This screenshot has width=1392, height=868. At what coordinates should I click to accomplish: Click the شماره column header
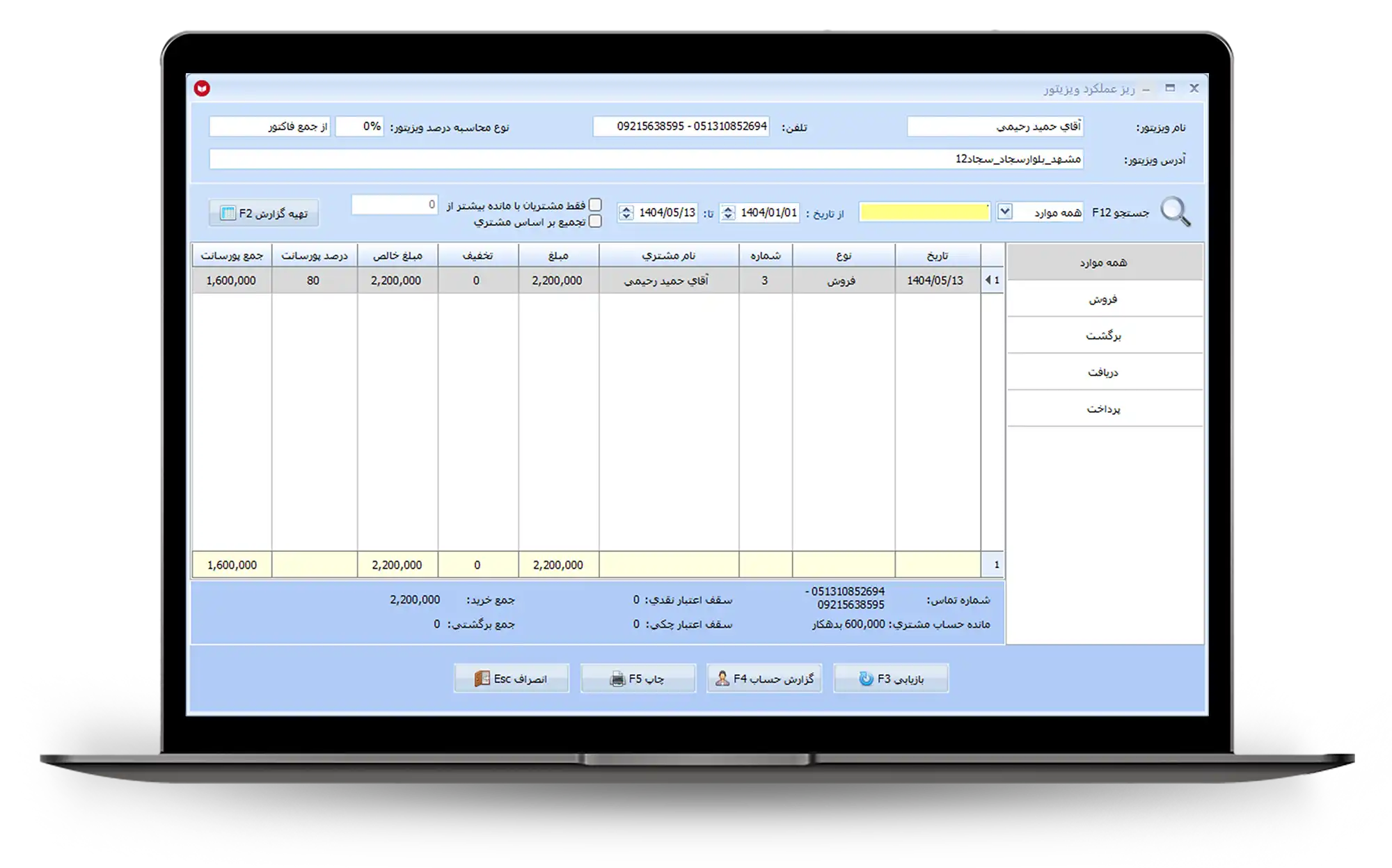(x=766, y=255)
